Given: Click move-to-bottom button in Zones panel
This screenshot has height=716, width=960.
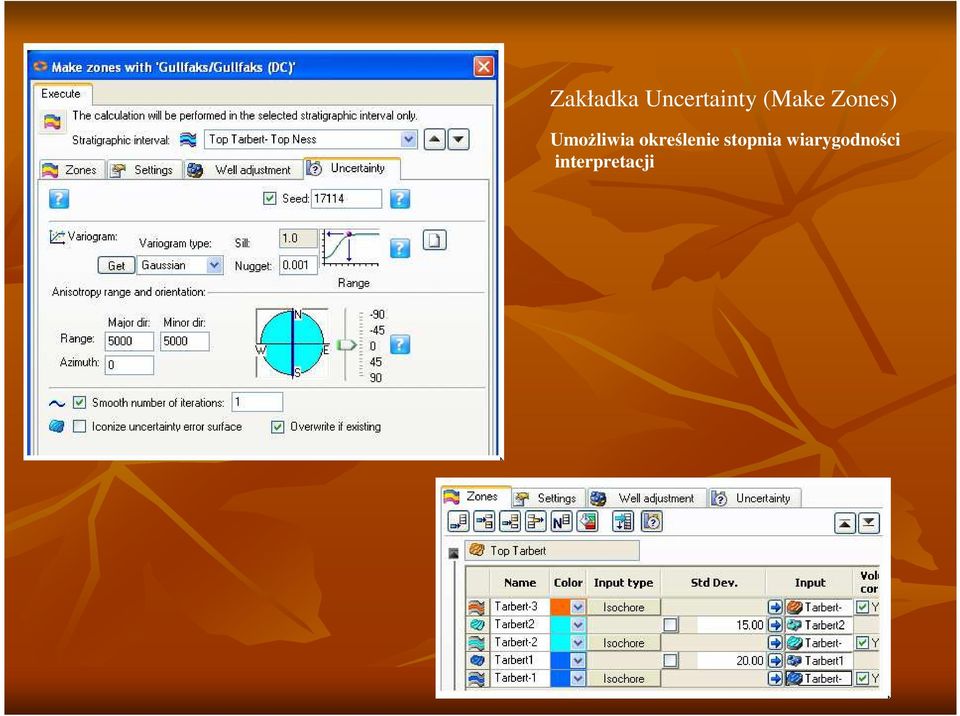Looking at the screenshot, I should (x=869, y=523).
